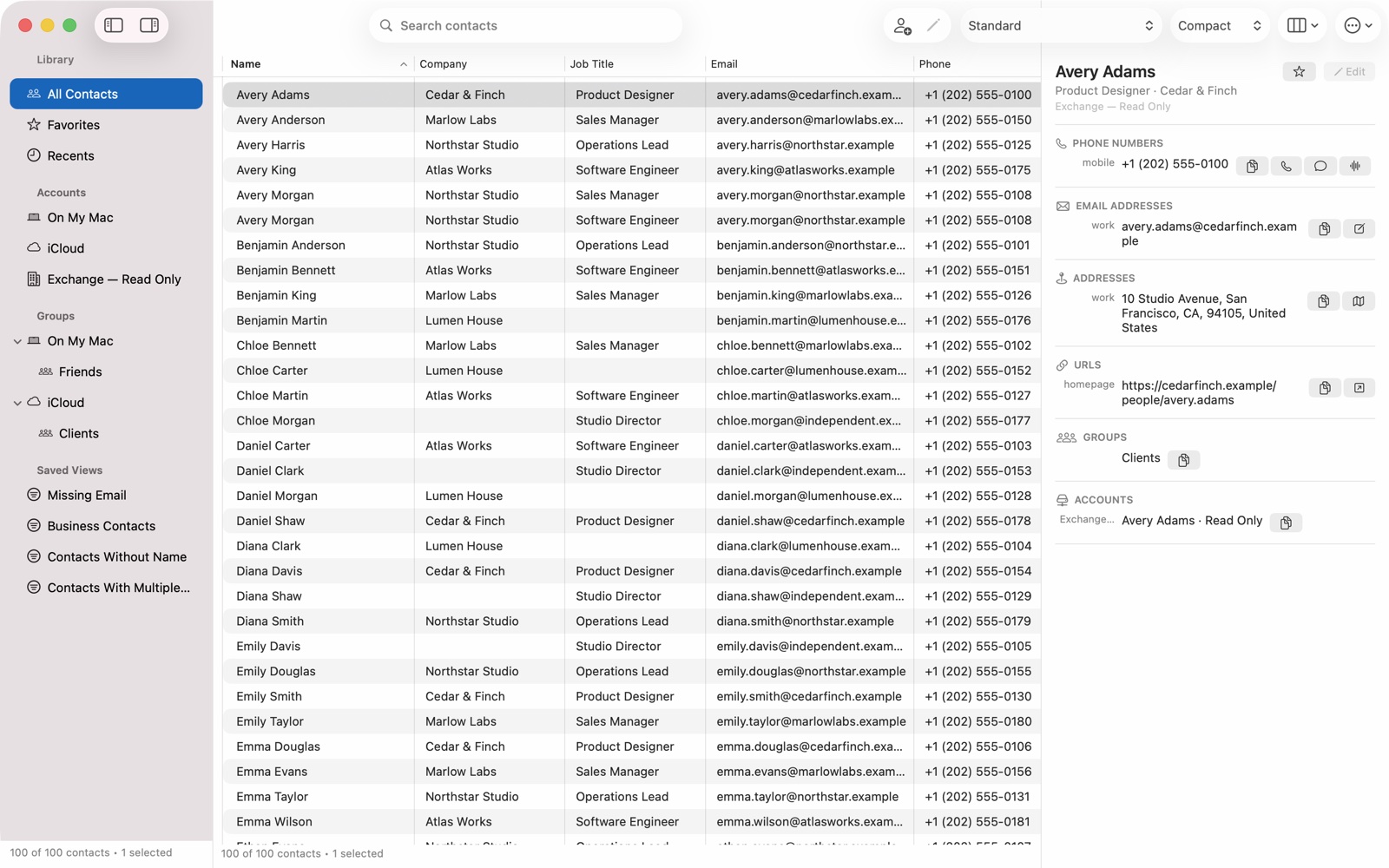Open Favorites in the sidebar
1389x868 pixels.
(106, 125)
